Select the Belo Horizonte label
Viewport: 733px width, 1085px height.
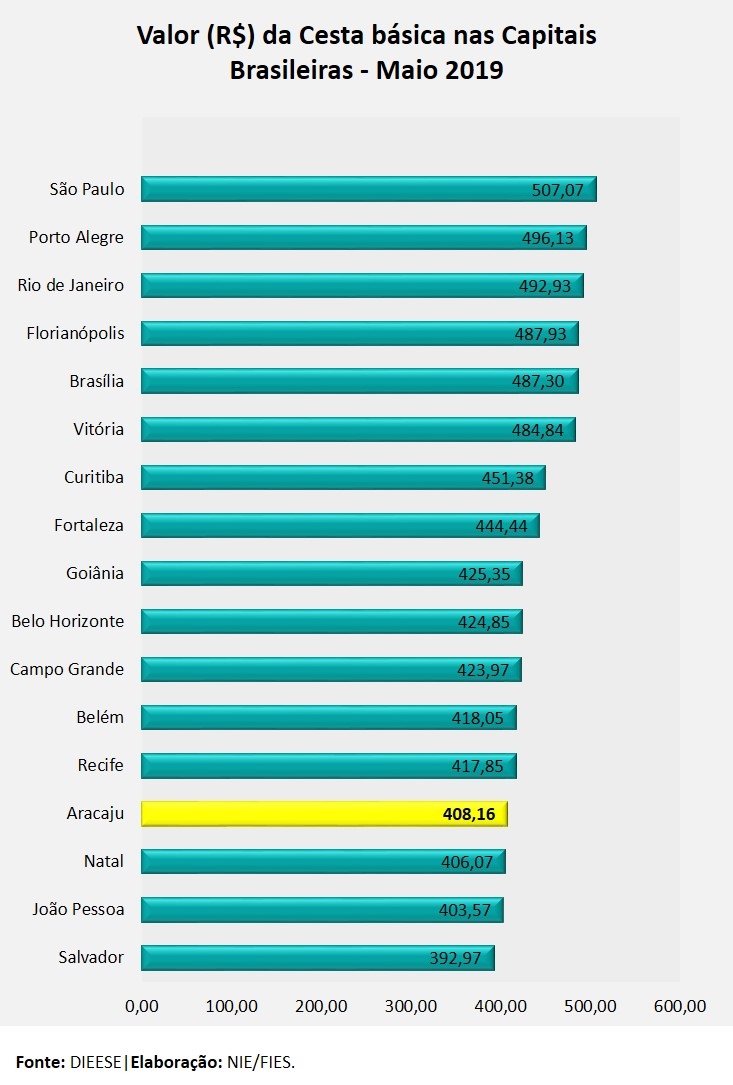coord(68,621)
